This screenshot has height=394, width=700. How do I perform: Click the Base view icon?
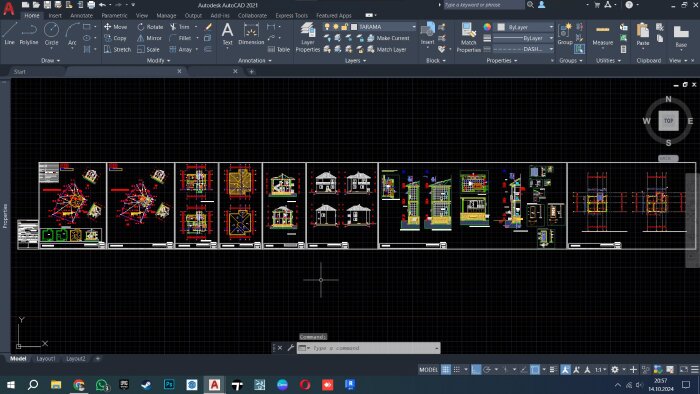pos(681,36)
